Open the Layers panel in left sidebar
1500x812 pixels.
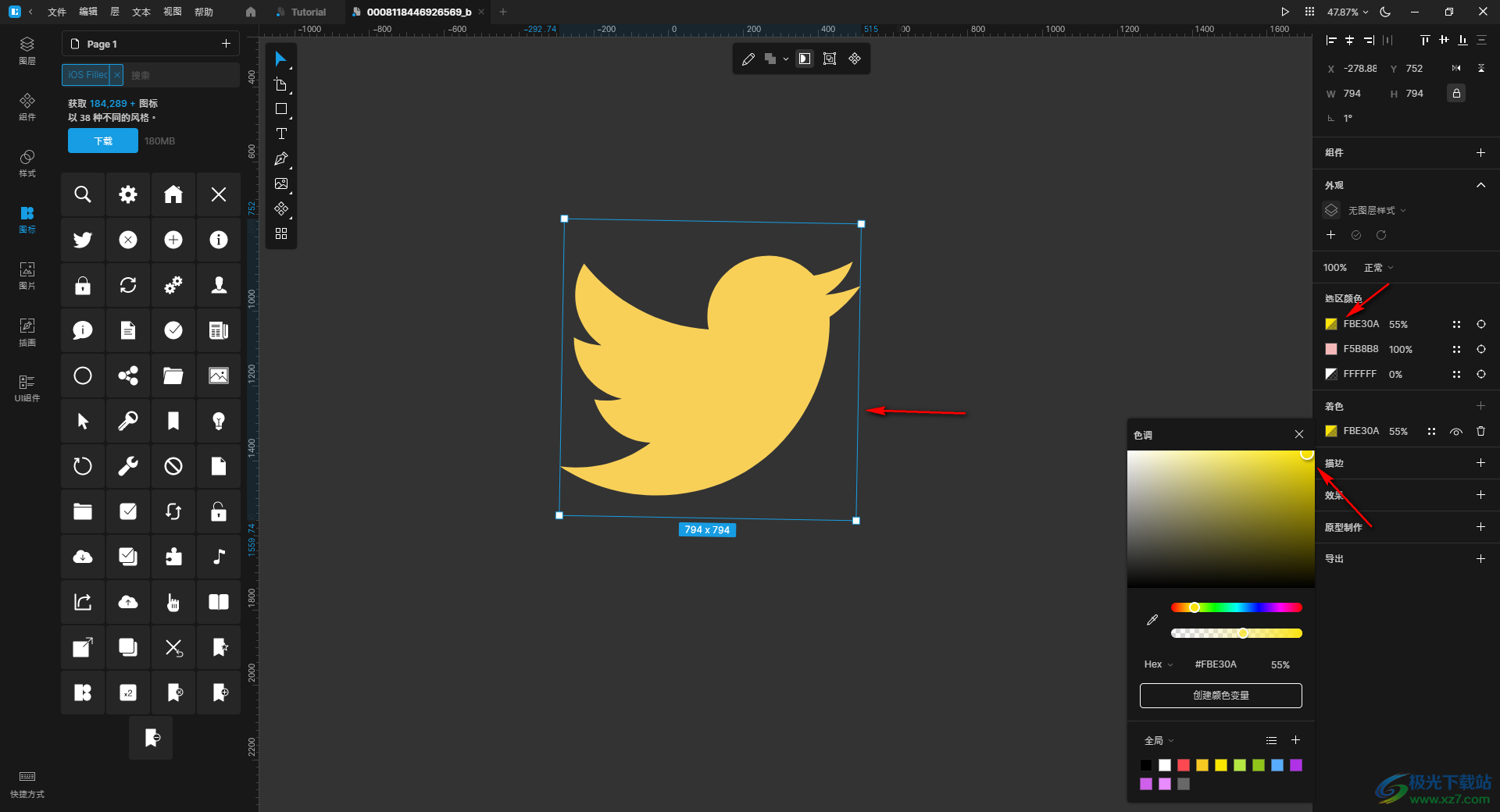27,50
